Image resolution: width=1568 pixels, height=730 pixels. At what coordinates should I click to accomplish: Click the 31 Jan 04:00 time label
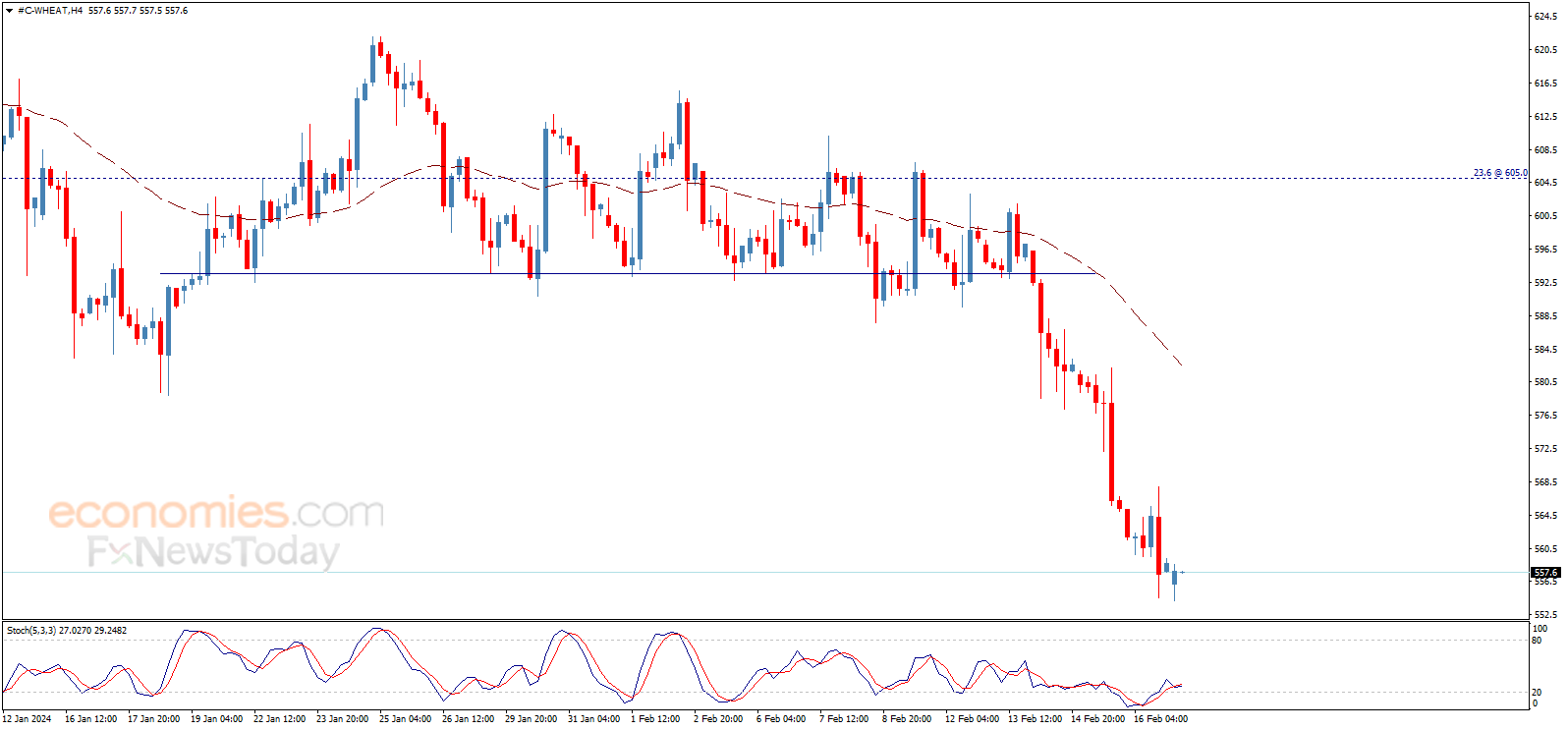tap(593, 719)
